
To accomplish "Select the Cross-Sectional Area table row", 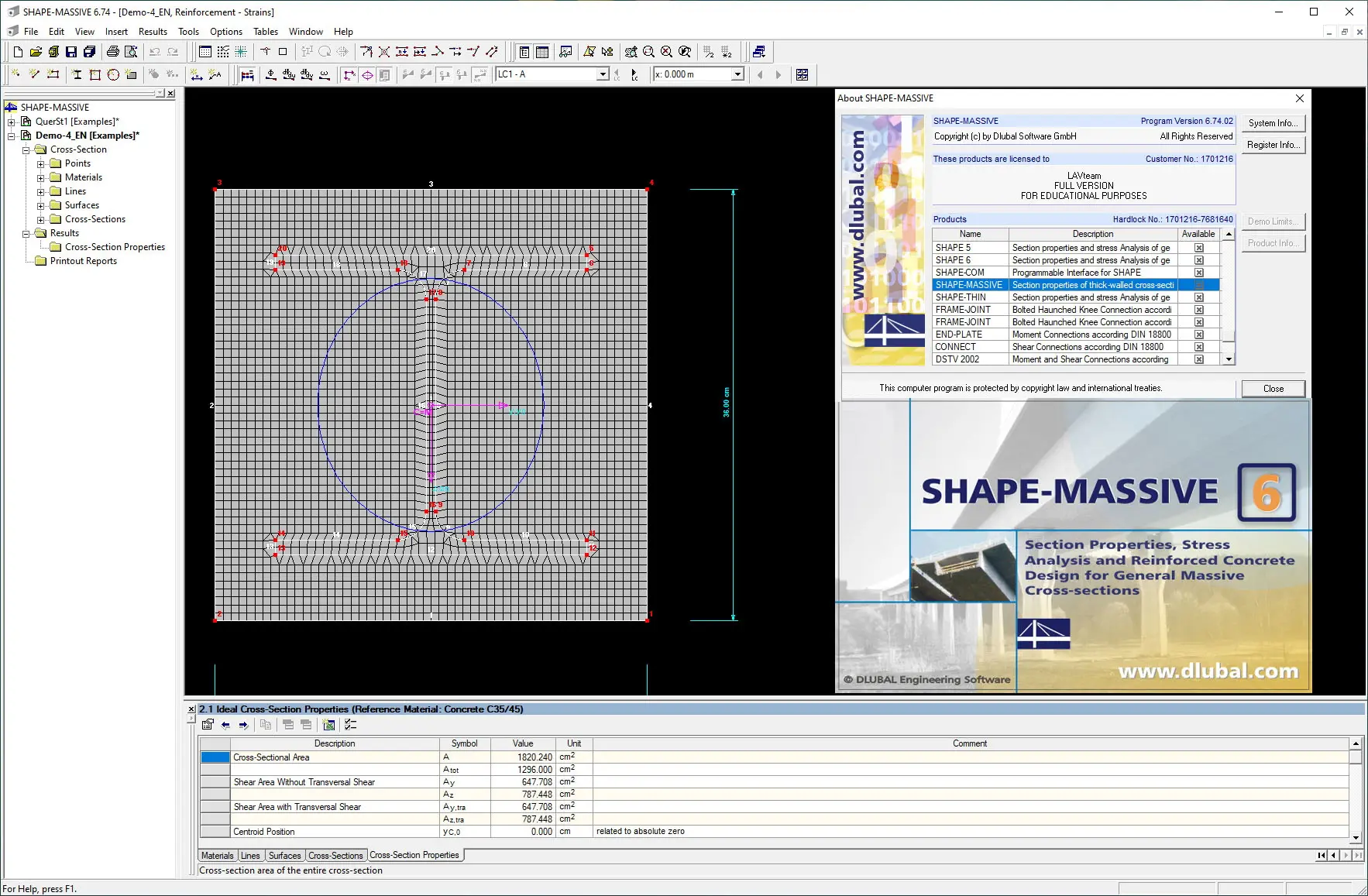I will tap(774, 757).
